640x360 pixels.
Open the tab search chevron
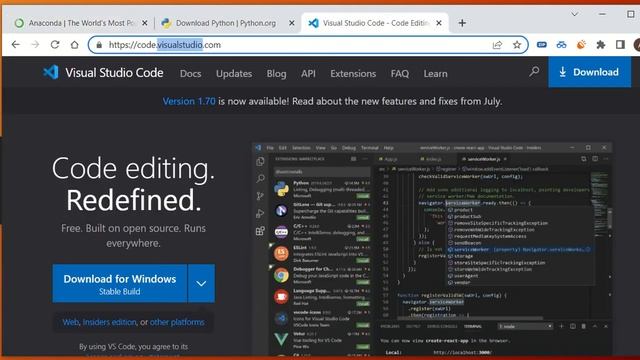point(575,14)
